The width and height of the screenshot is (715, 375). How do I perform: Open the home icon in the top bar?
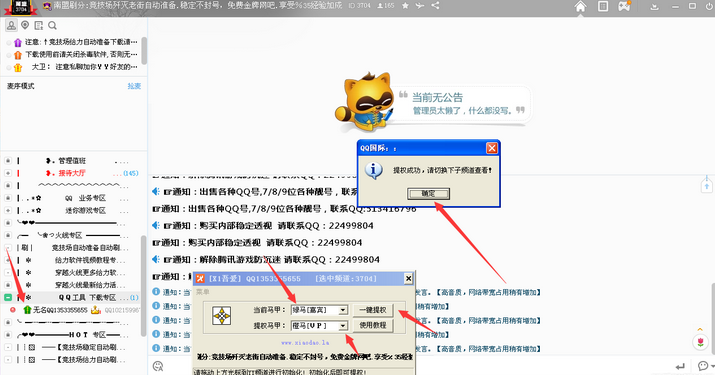[x=580, y=6]
